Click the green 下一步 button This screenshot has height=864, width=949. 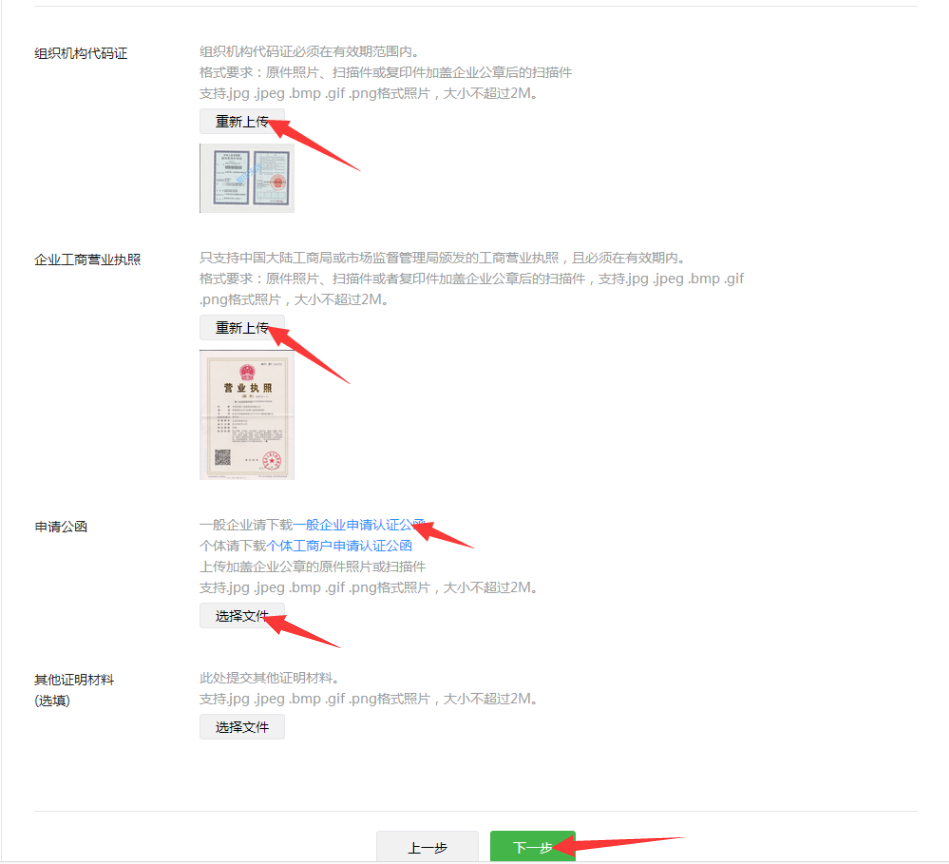tap(533, 846)
